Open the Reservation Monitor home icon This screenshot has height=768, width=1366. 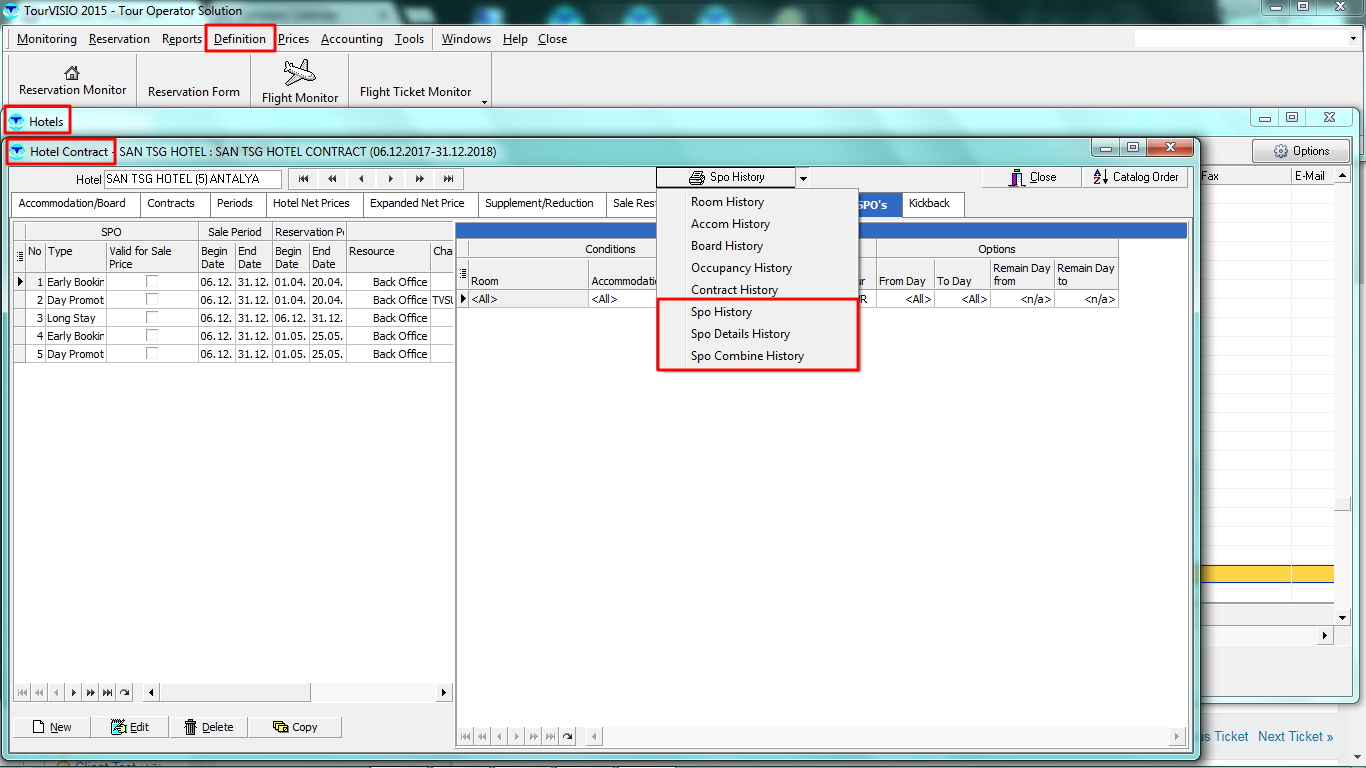(72, 72)
